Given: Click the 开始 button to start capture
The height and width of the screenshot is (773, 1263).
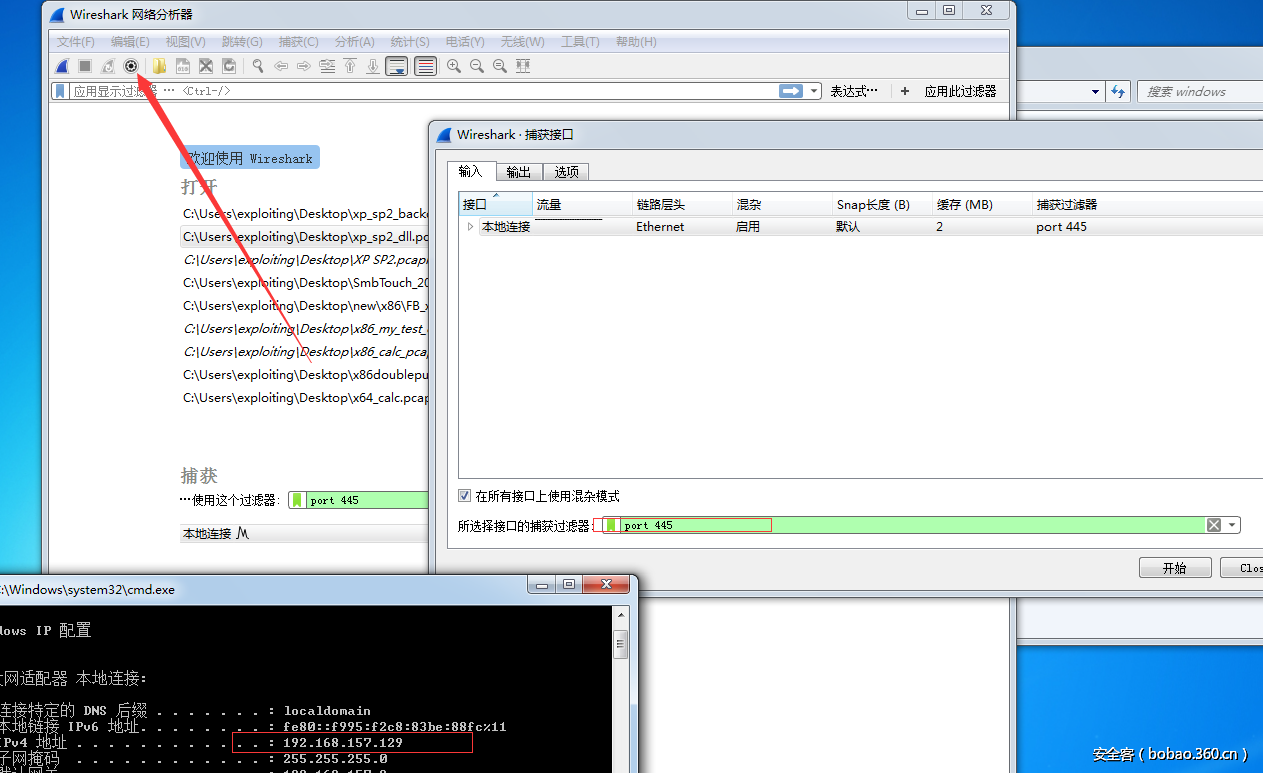Looking at the screenshot, I should coord(1175,567).
